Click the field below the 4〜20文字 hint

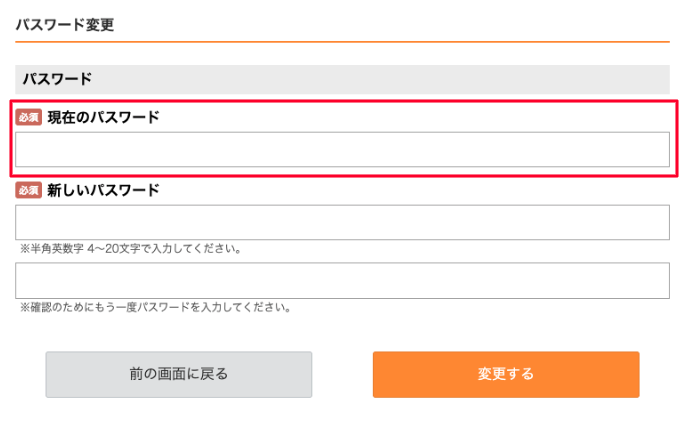pyautogui.click(x=342, y=280)
